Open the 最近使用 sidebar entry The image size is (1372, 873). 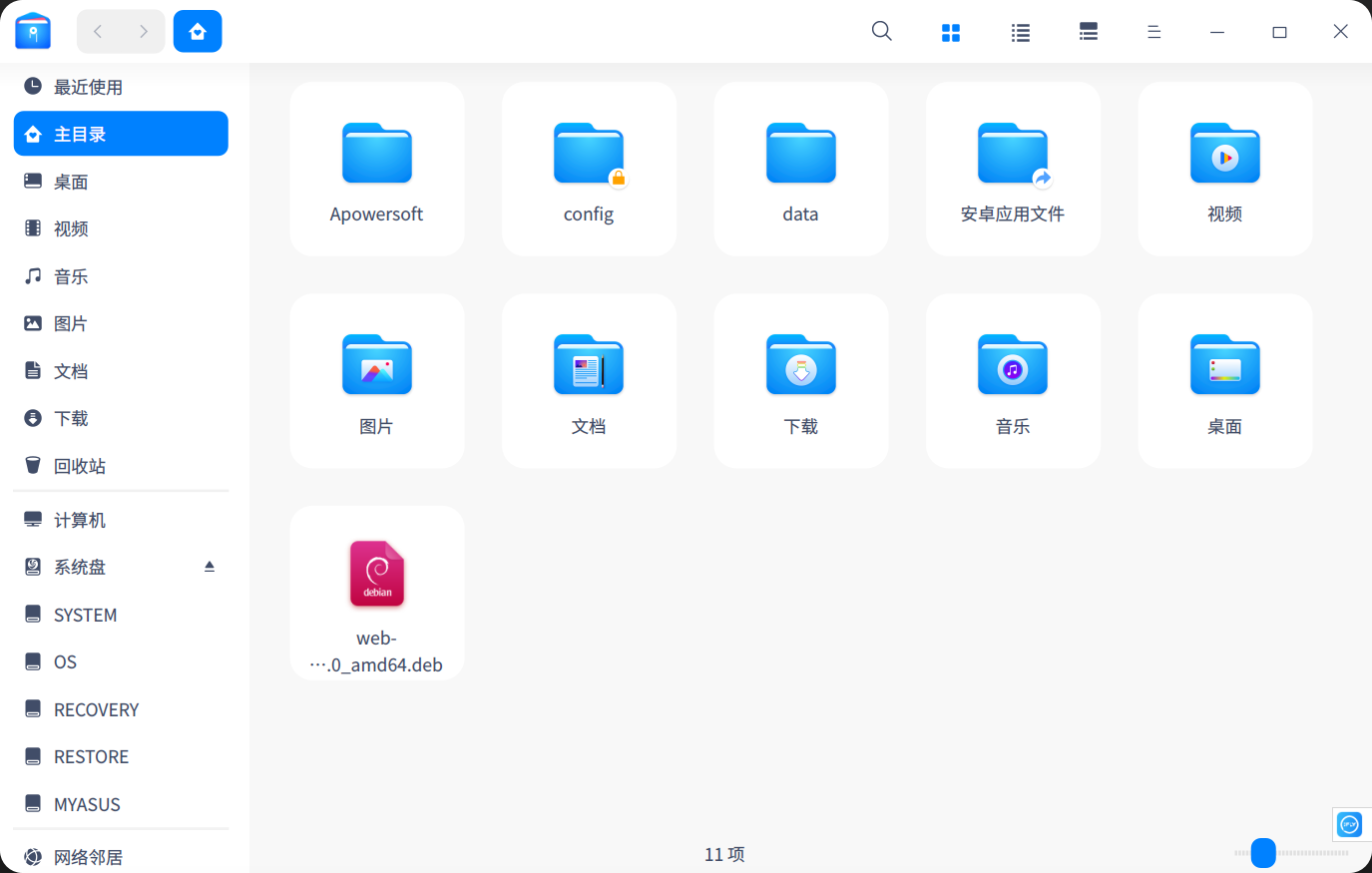pyautogui.click(x=89, y=87)
